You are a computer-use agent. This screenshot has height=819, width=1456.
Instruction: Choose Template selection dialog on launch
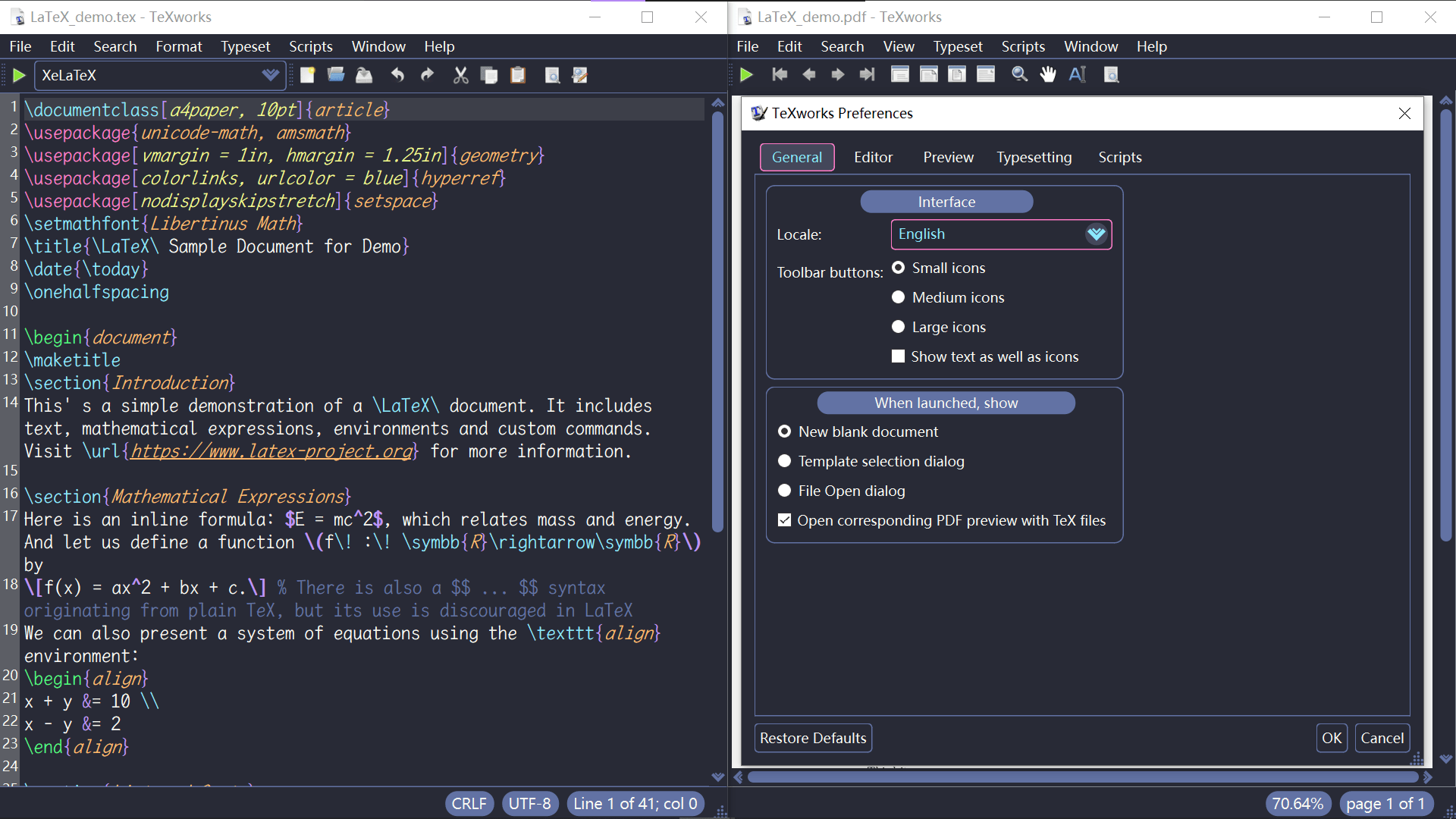(x=785, y=461)
